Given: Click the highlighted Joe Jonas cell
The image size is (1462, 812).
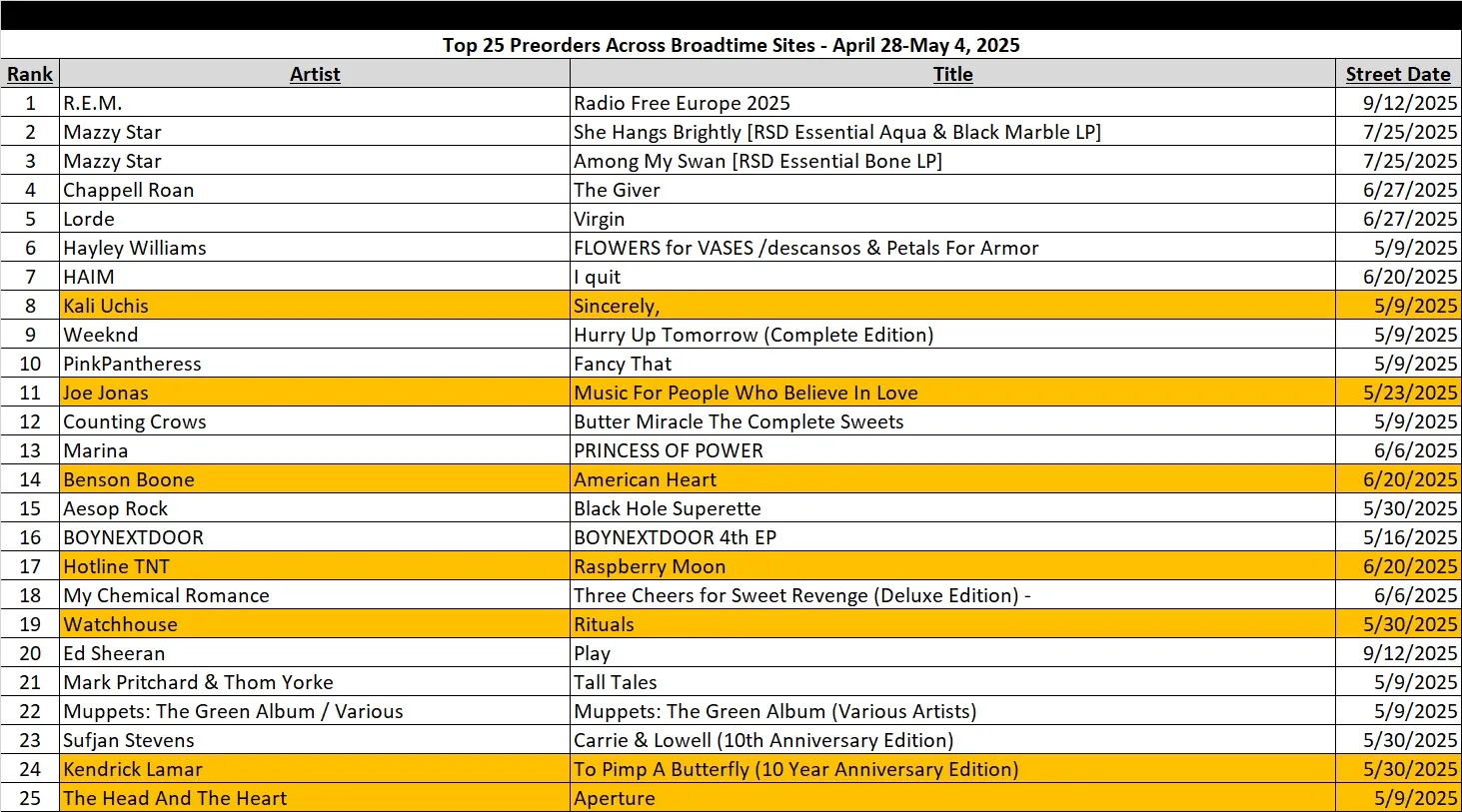Looking at the screenshot, I should tap(315, 393).
